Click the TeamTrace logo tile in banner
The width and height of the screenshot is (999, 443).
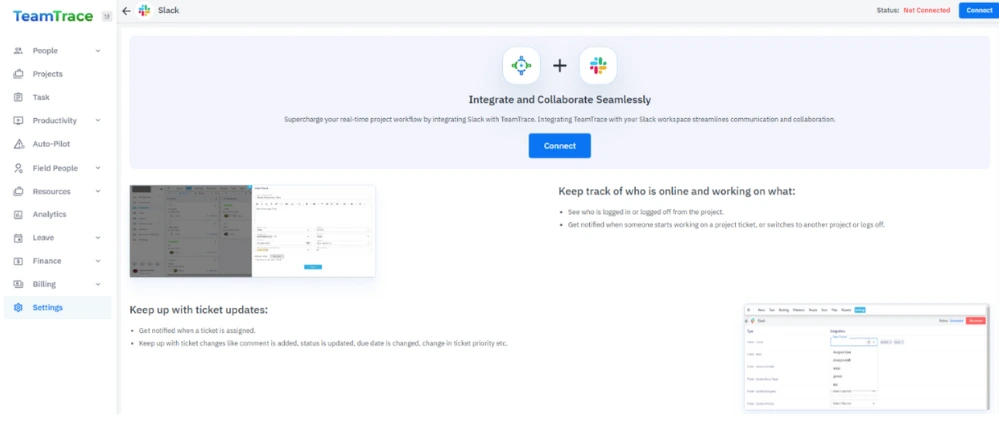pos(521,66)
